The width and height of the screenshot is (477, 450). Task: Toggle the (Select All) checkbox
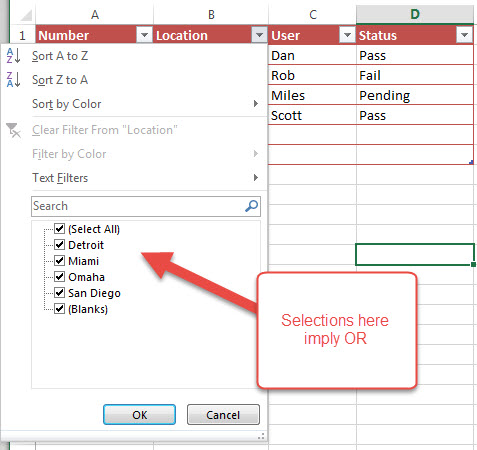[x=59, y=229]
